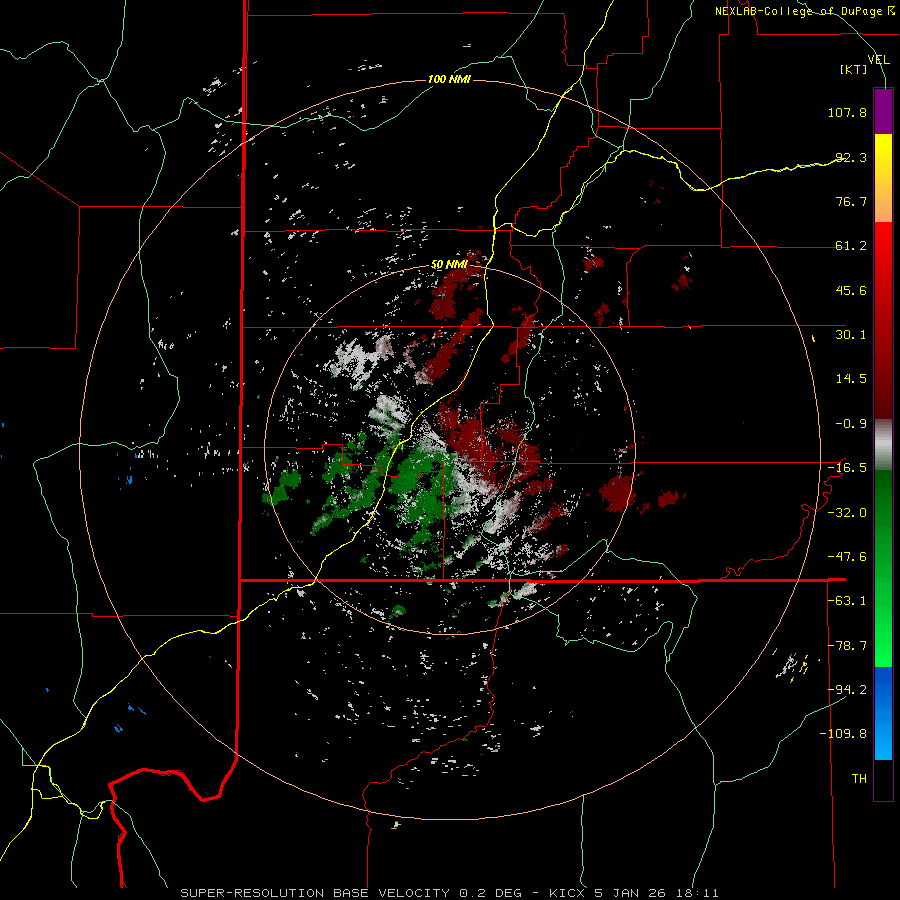The width and height of the screenshot is (900, 900).
Task: Click the 76.7 scale value
Action: (x=851, y=201)
